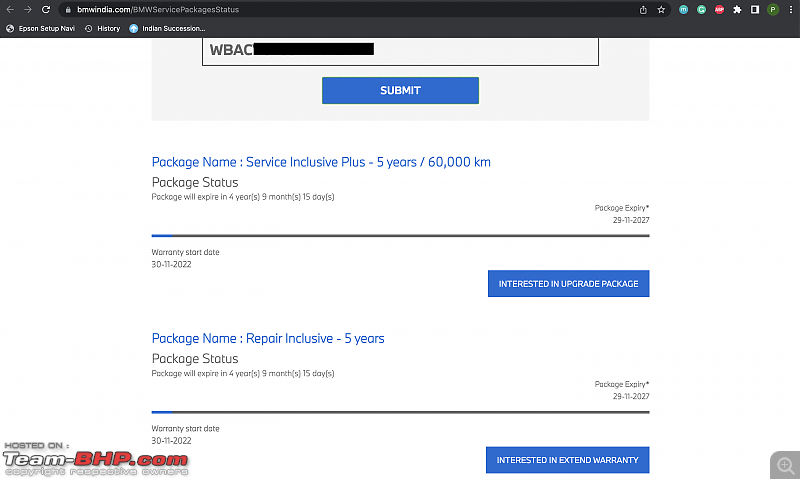Image resolution: width=800 pixels, height=479 pixels.
Task: Click the padlock site info icon
Action: point(68,10)
